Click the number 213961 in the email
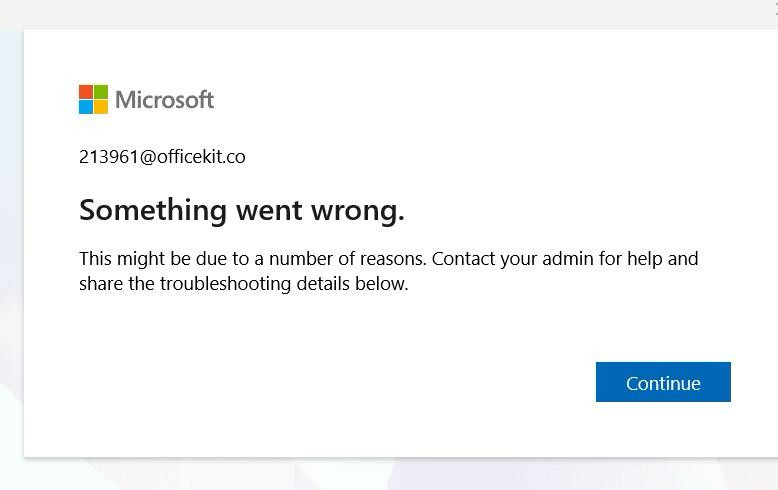Screen dimensions: 778x490 (109, 157)
